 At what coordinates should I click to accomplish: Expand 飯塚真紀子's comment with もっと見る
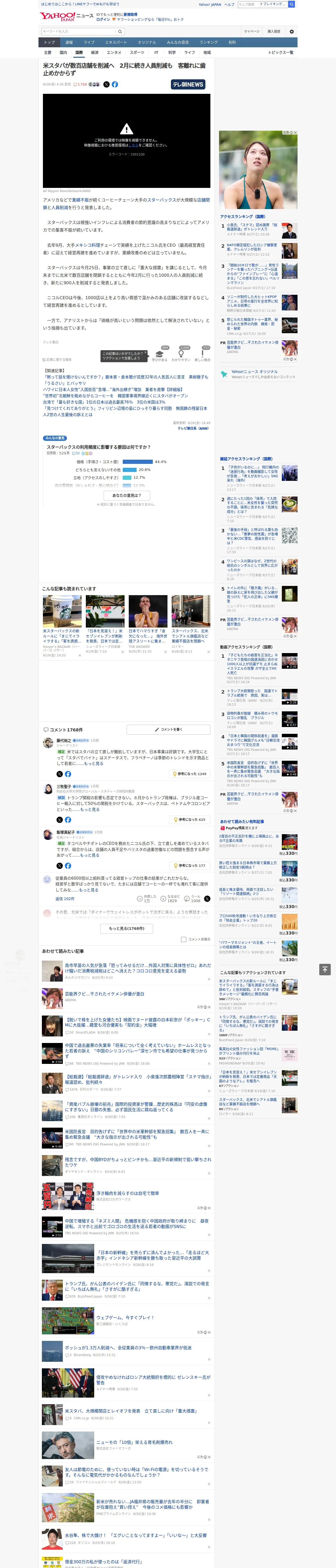pos(90,855)
